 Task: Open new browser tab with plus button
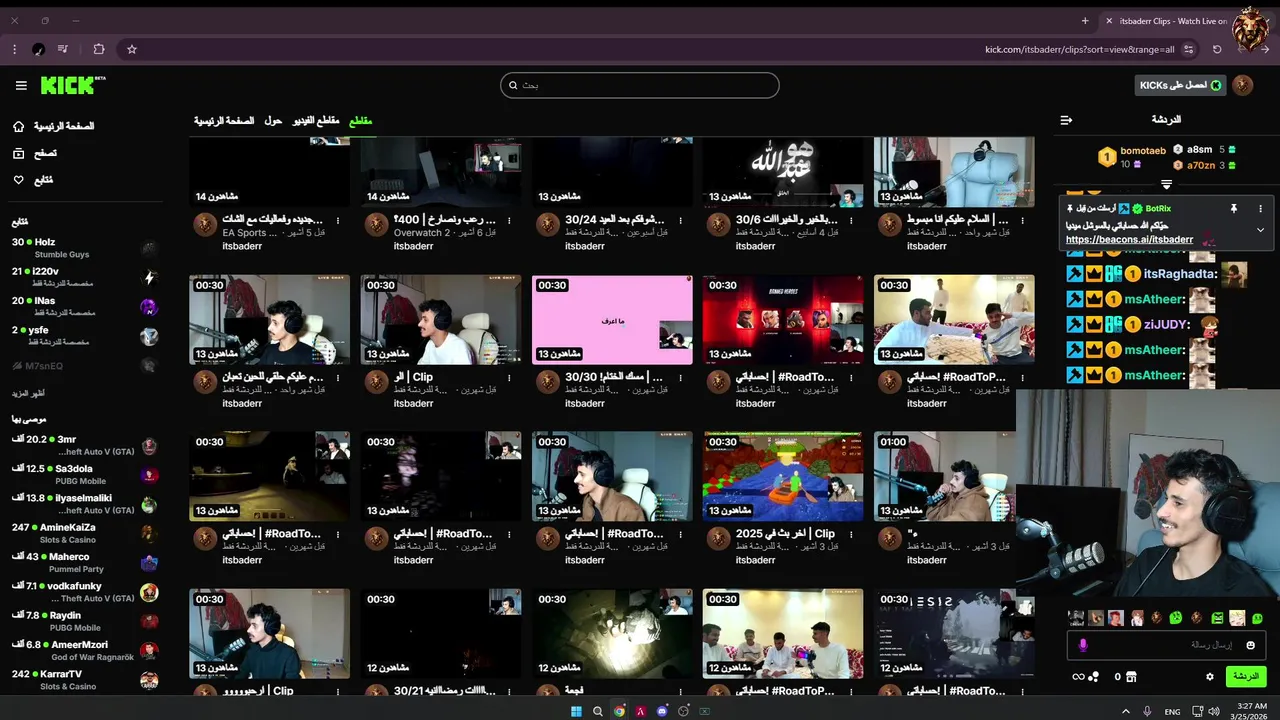point(1085,21)
